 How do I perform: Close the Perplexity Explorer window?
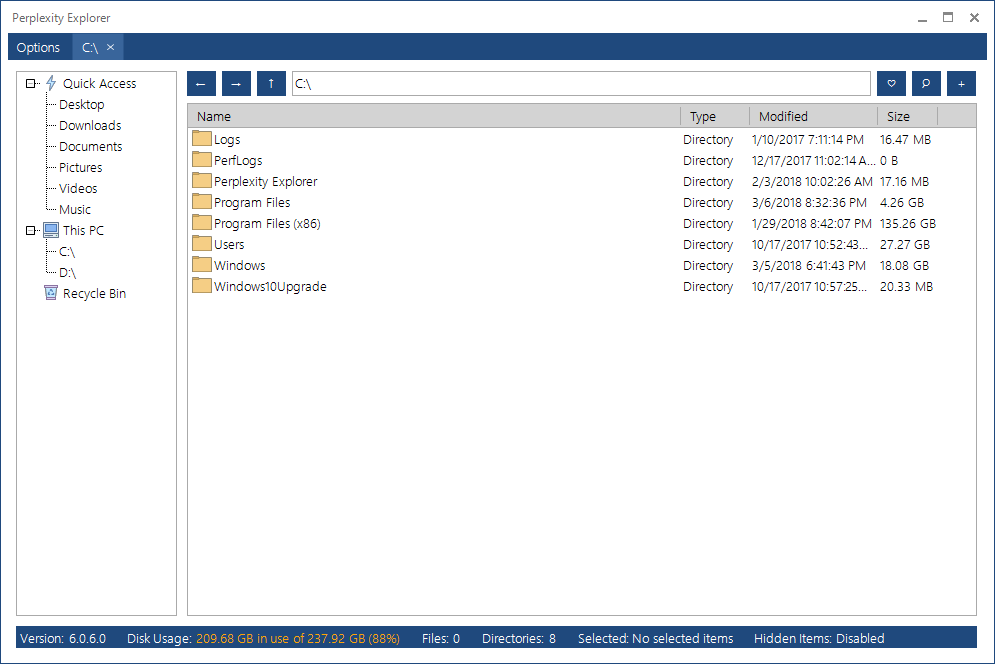coord(974,18)
